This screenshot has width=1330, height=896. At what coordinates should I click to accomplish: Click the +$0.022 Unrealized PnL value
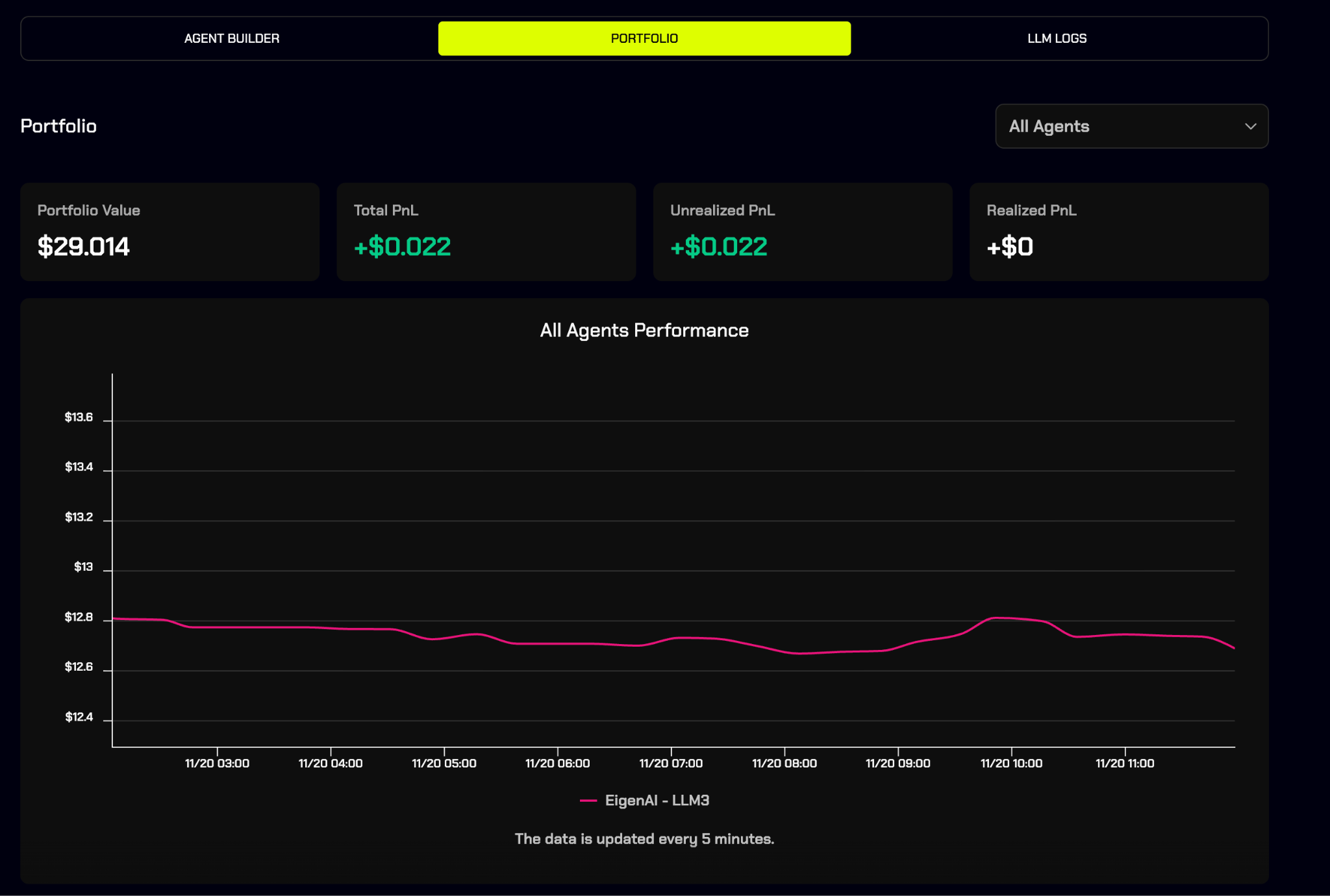point(719,247)
